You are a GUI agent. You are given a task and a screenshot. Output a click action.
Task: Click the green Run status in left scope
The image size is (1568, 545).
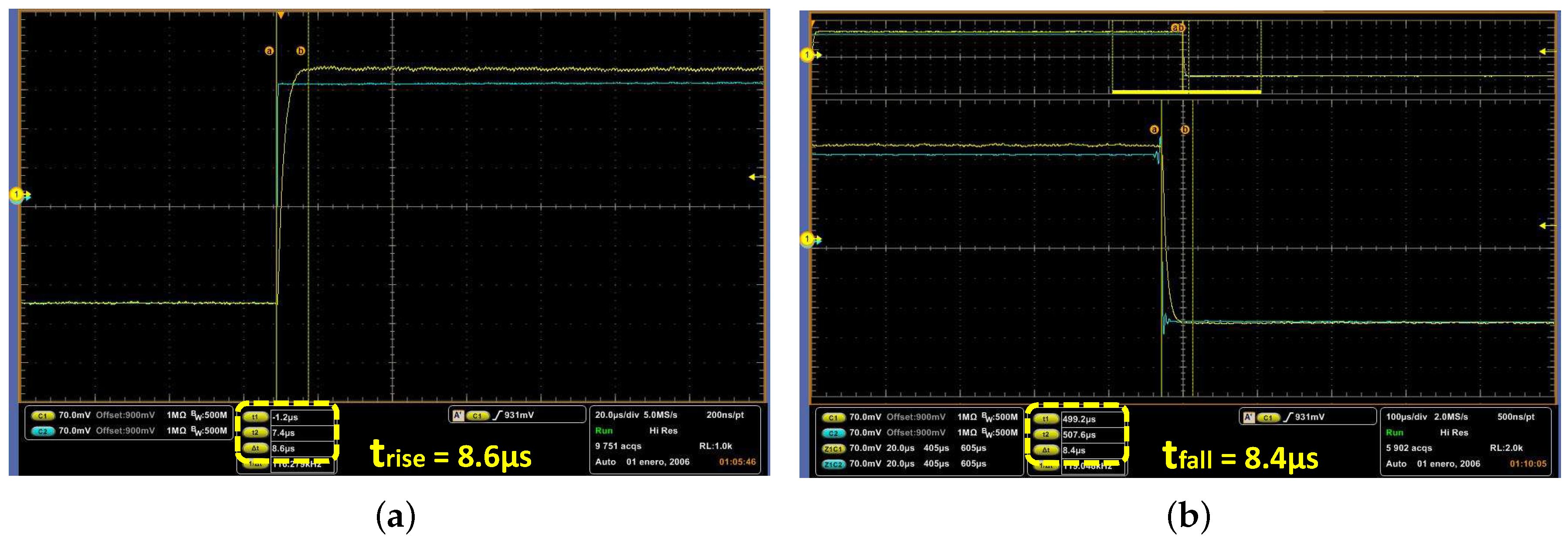coord(604,431)
